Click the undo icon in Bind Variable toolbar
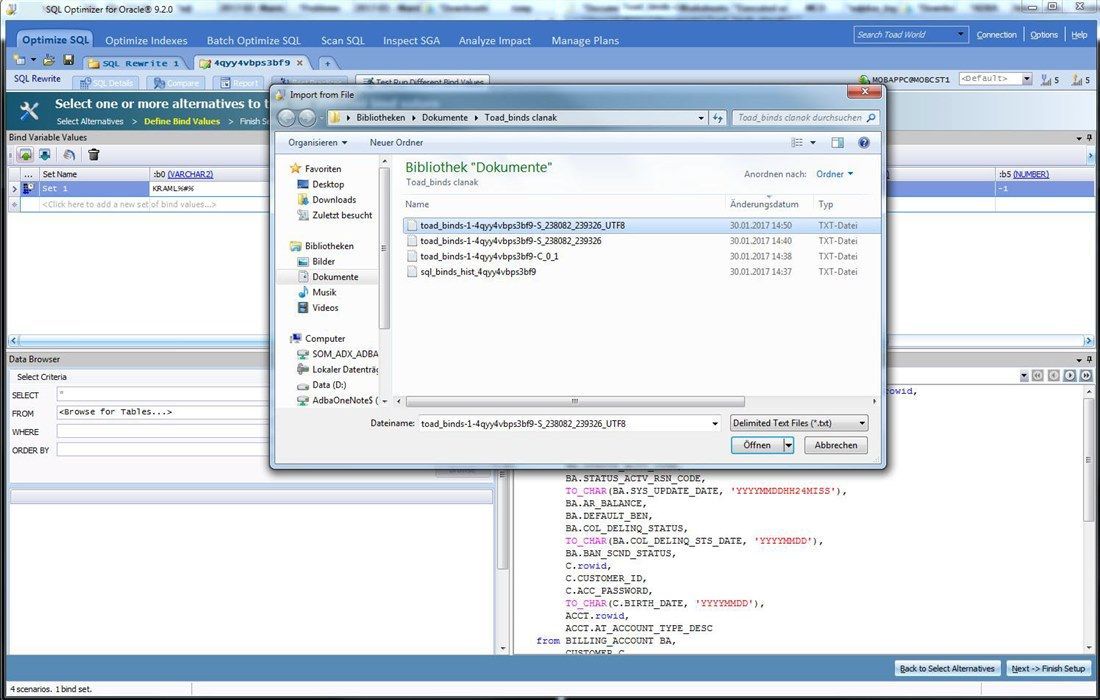 (69, 154)
